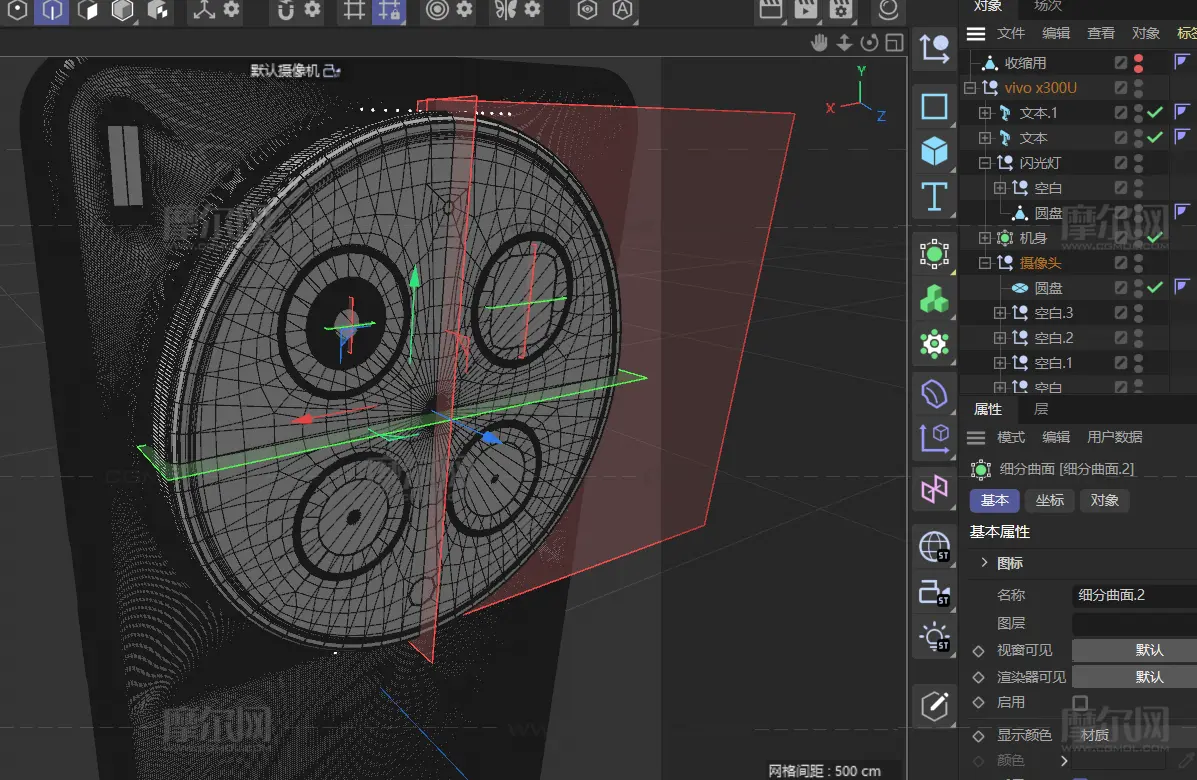The width and height of the screenshot is (1197, 780).
Task: Expand the 空白.3 null in the hierarchy
Action: click(1000, 313)
